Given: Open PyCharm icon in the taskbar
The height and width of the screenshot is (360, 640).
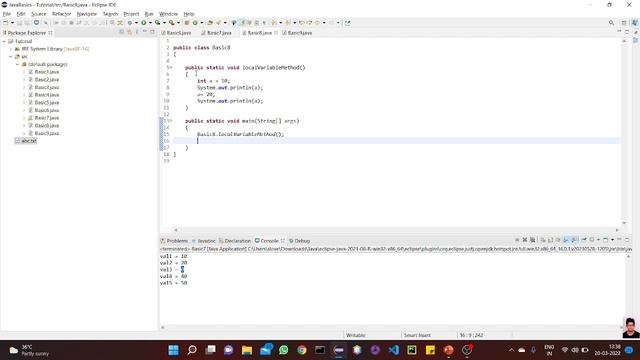Looking at the screenshot, I should tap(412, 350).
